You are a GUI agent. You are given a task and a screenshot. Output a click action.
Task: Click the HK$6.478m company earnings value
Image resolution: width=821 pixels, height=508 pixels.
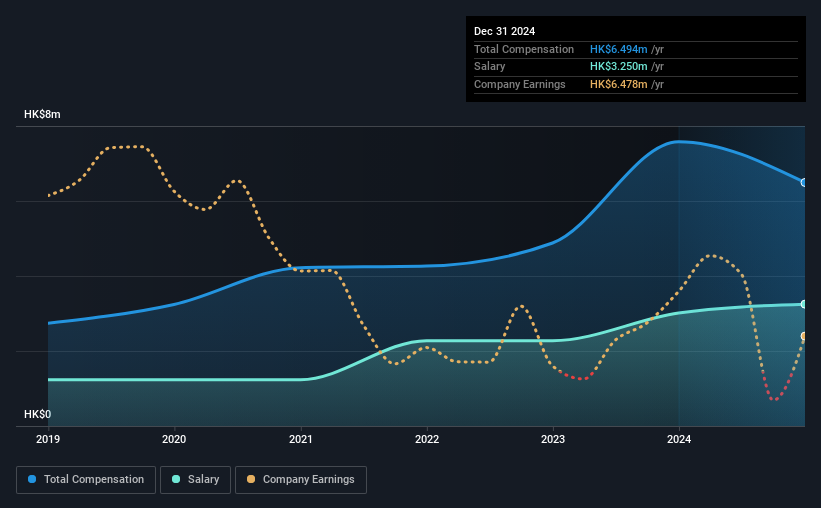[x=618, y=84]
